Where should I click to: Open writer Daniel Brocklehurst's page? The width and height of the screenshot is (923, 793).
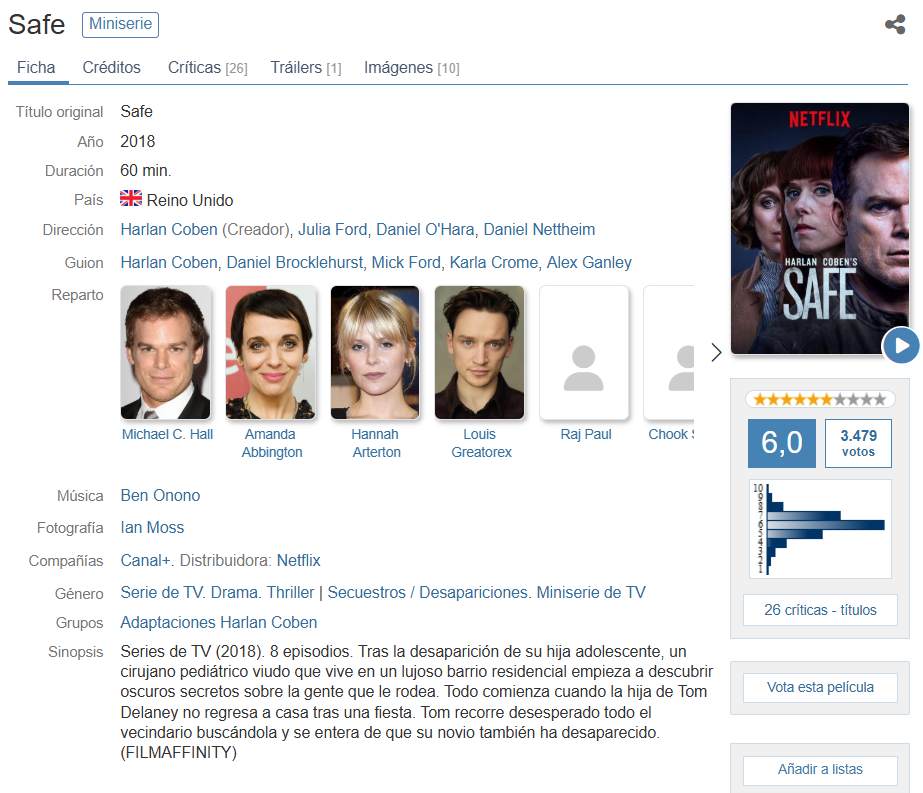coord(294,263)
